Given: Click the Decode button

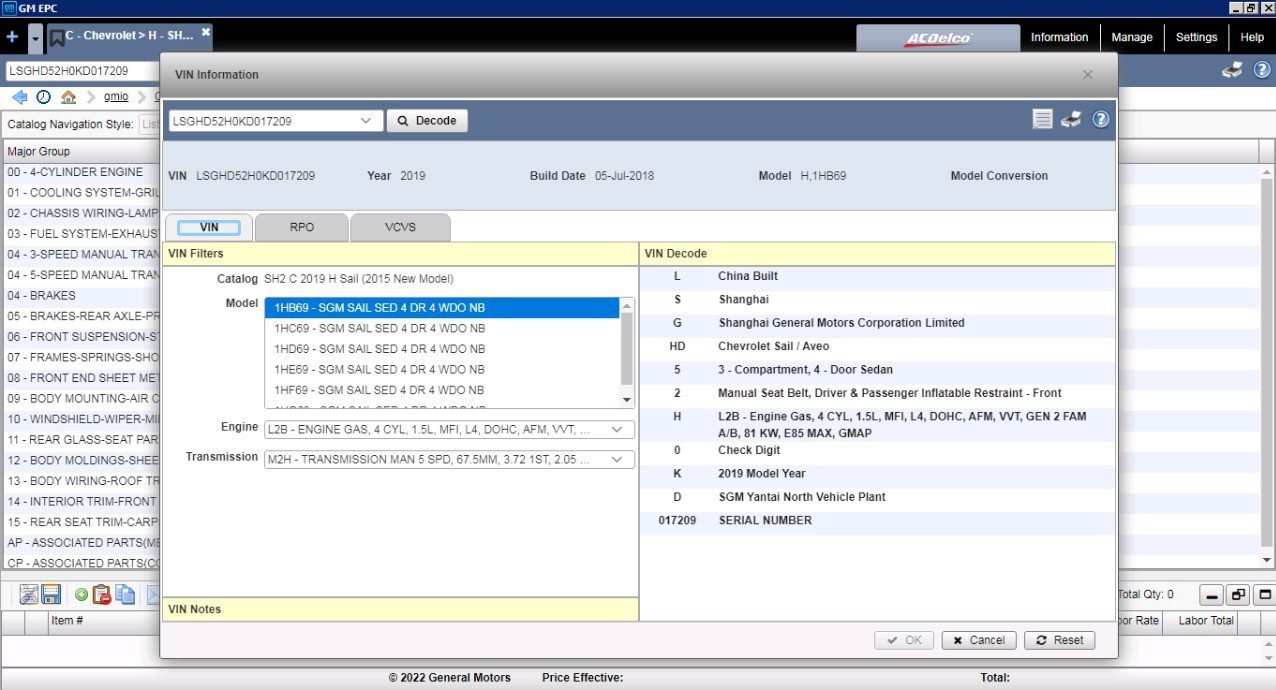Looking at the screenshot, I should [427, 120].
